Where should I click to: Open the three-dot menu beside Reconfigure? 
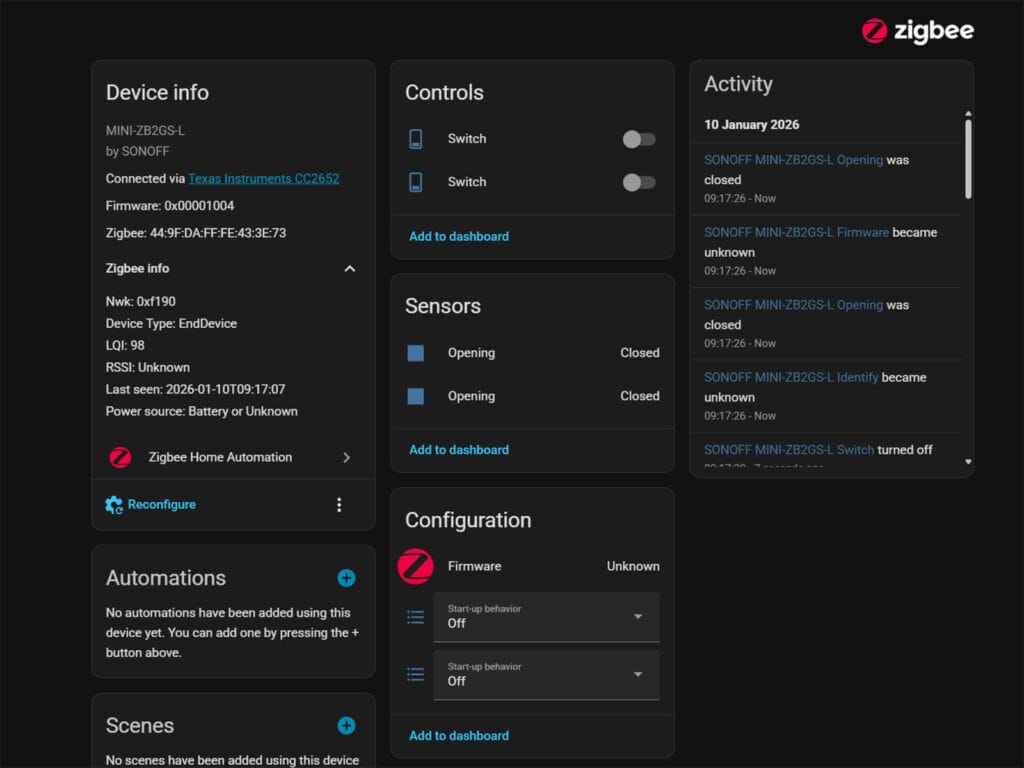[339, 505]
